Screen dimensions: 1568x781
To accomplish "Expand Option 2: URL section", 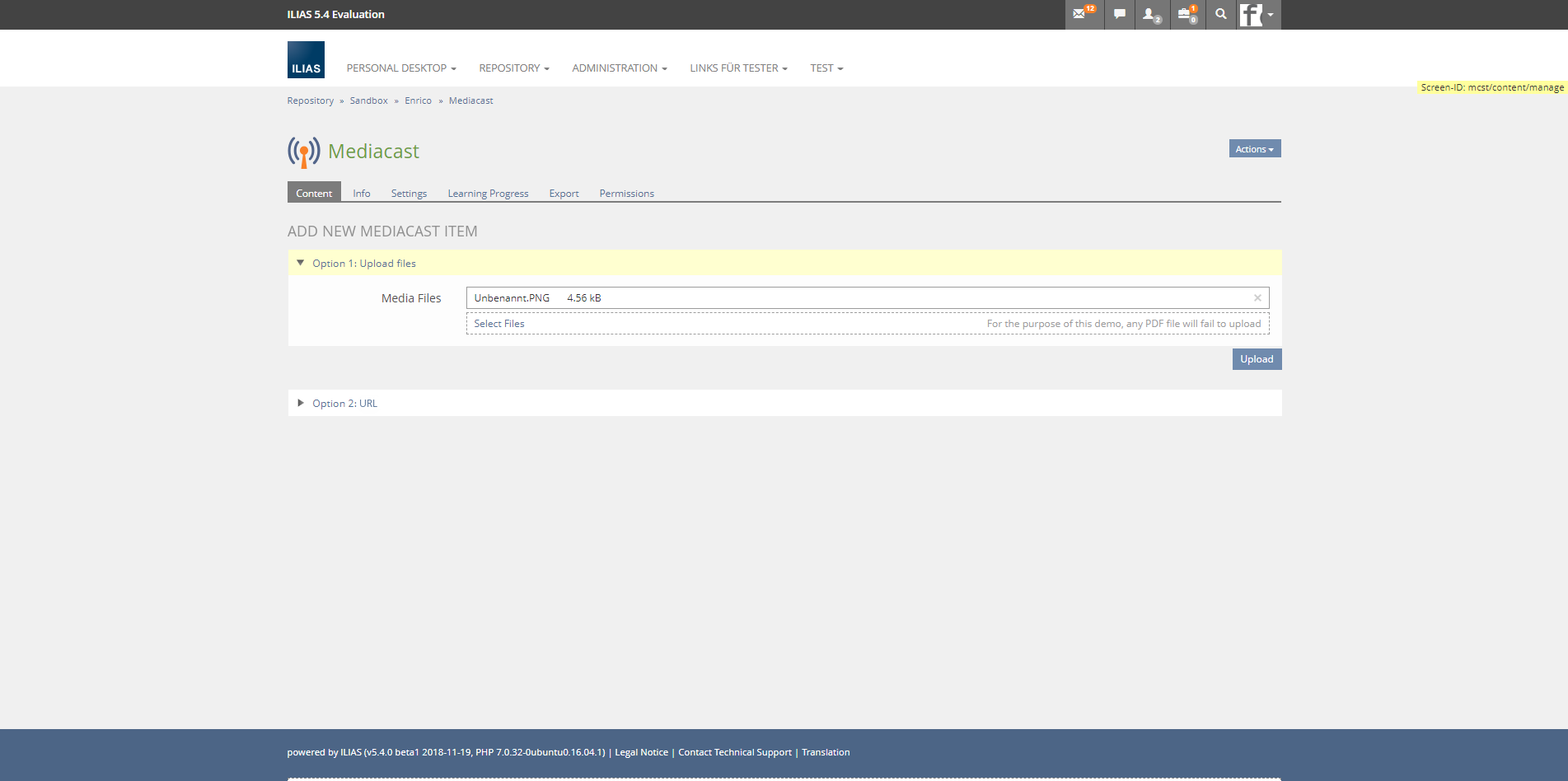I will [x=344, y=404].
